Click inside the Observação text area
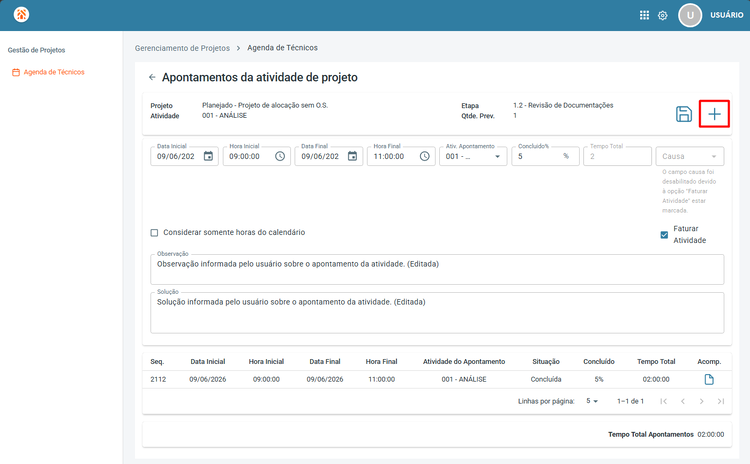The image size is (750, 464). pos(437,269)
